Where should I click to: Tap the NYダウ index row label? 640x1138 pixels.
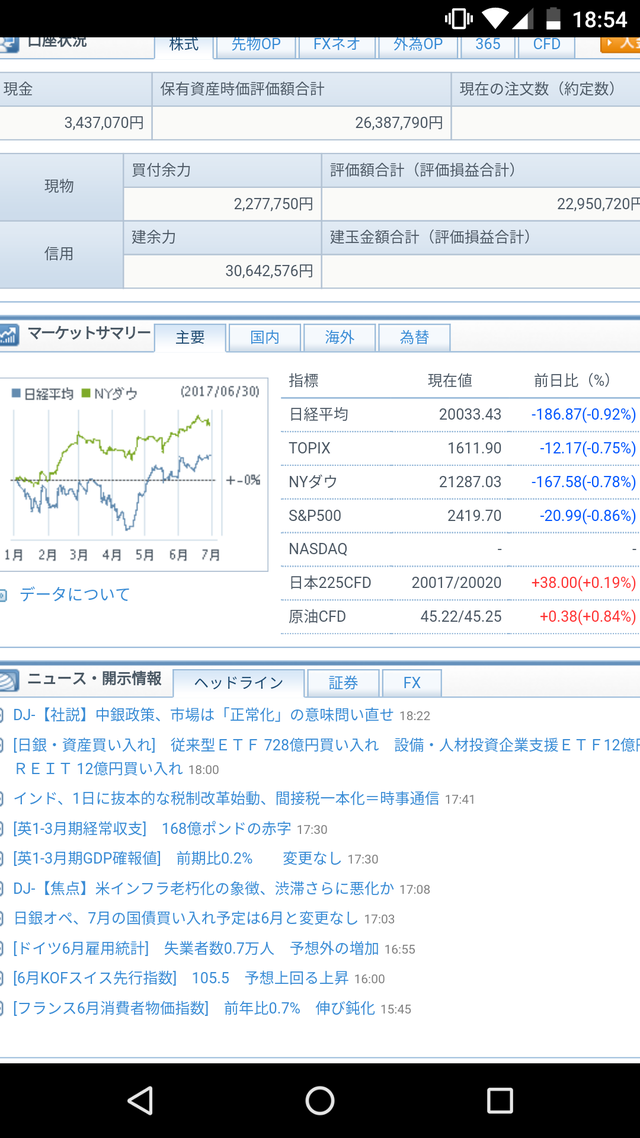pos(313,482)
